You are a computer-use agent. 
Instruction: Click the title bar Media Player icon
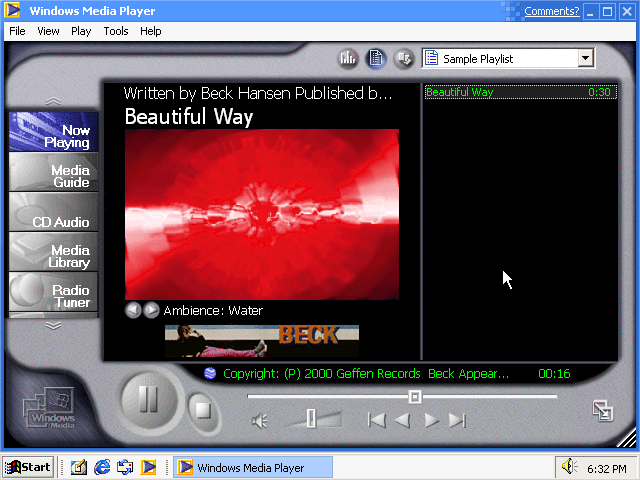click(12, 11)
